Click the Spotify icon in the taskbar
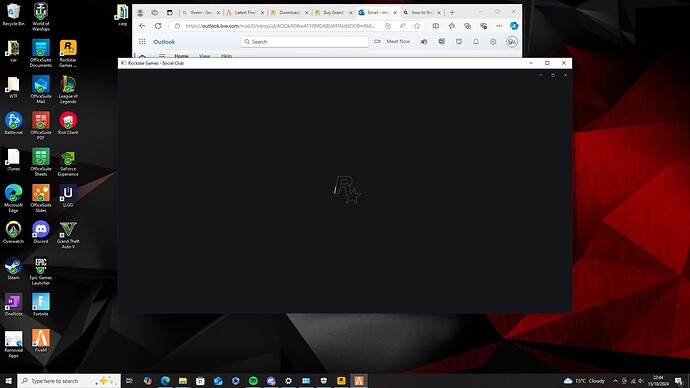Viewport: 690px width, 388px height. [253, 381]
